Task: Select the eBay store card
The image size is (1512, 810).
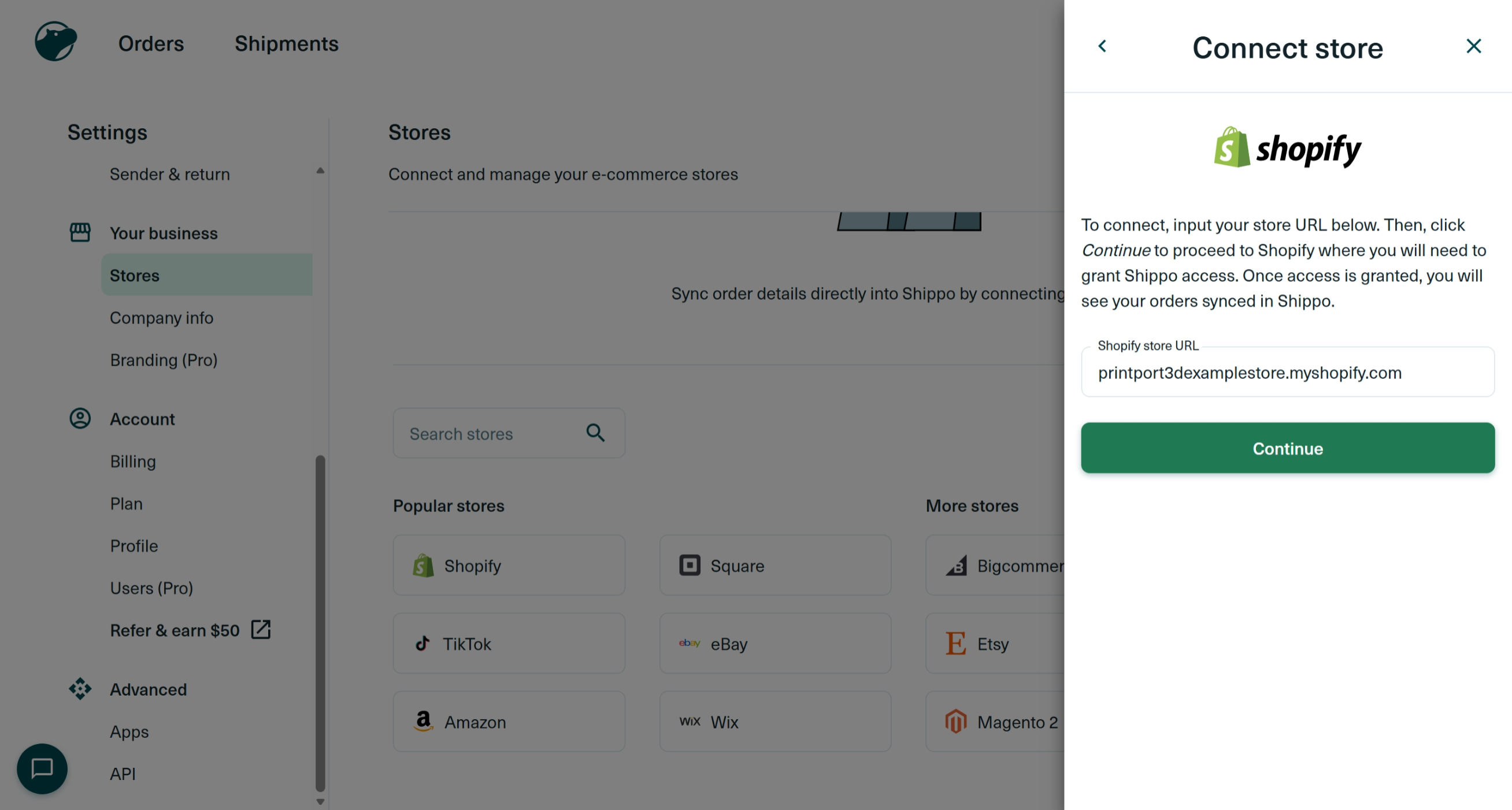Action: 776,643
